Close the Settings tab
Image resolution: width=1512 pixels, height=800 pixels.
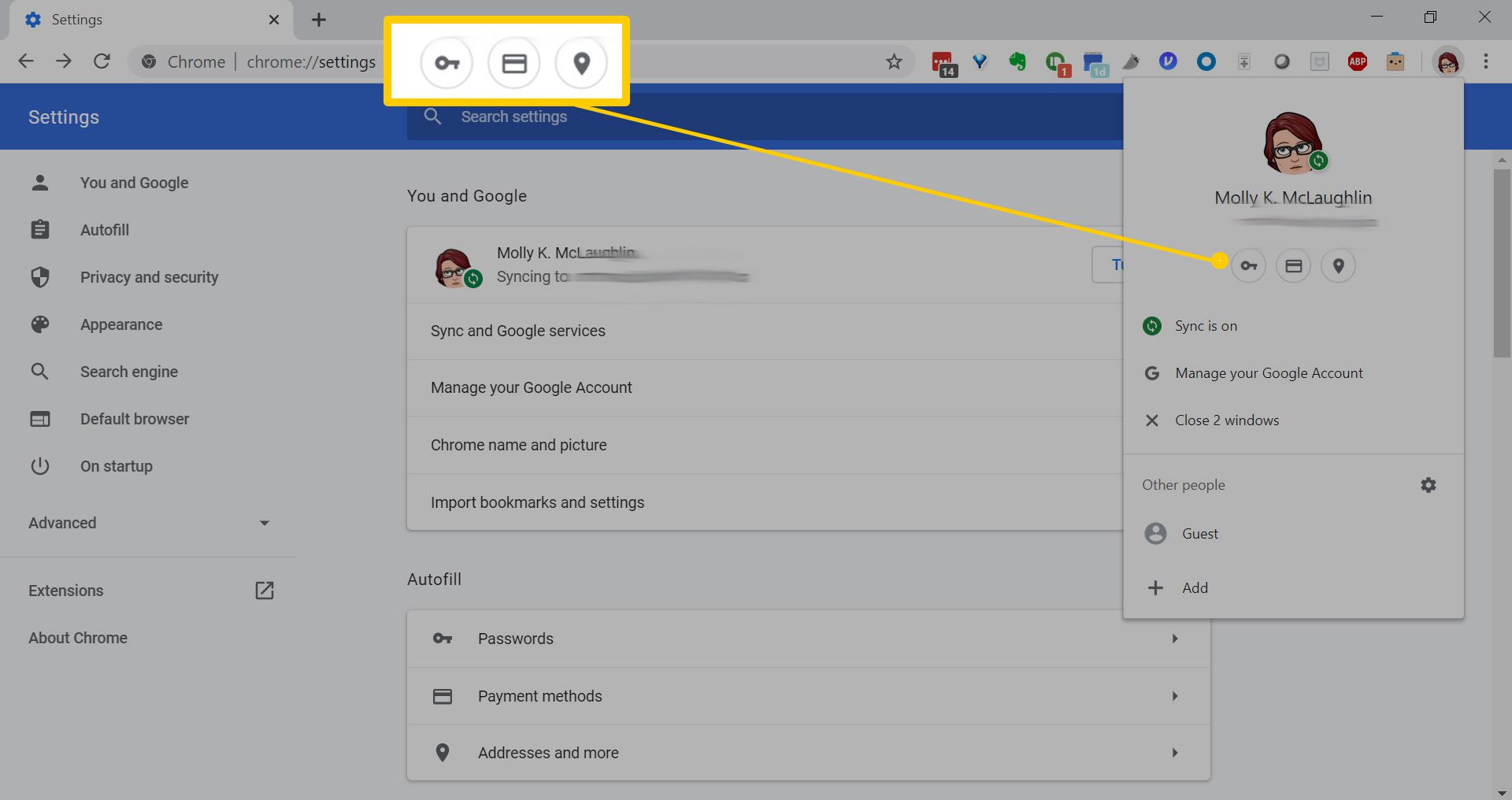click(274, 20)
